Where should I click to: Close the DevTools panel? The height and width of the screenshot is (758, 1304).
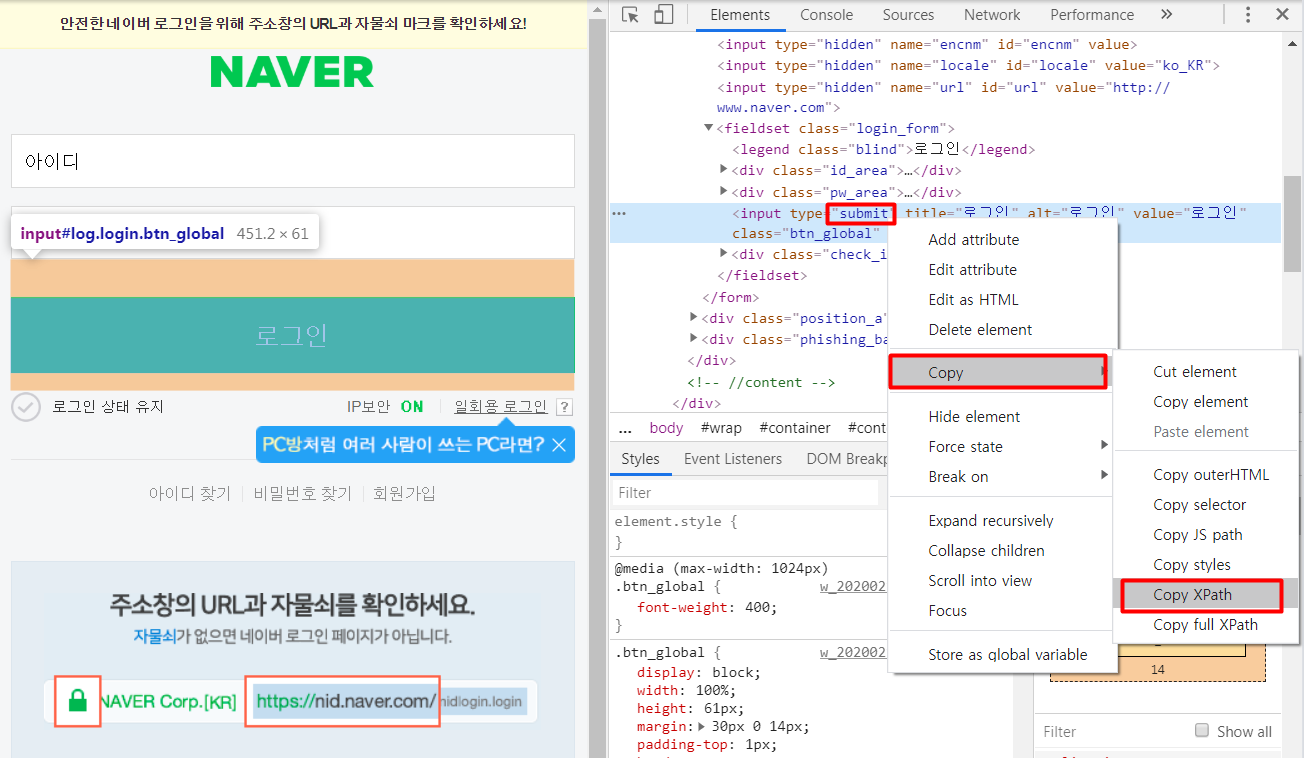[1282, 15]
